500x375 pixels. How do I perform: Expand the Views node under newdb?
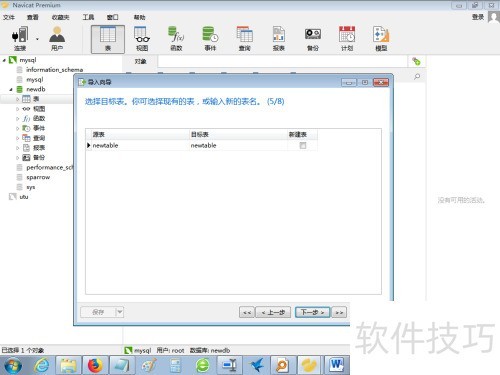tap(18, 109)
